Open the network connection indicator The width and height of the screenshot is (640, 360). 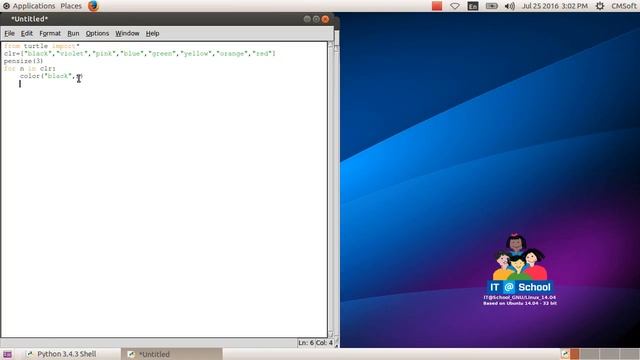point(455,6)
